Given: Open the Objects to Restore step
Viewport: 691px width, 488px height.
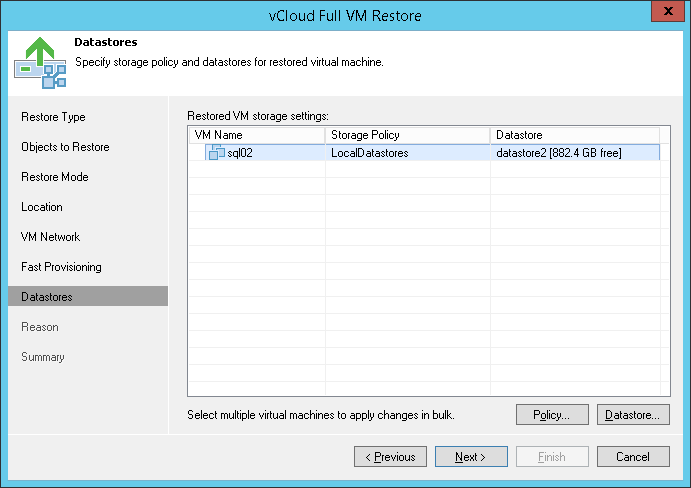Looking at the screenshot, I should (x=65, y=147).
